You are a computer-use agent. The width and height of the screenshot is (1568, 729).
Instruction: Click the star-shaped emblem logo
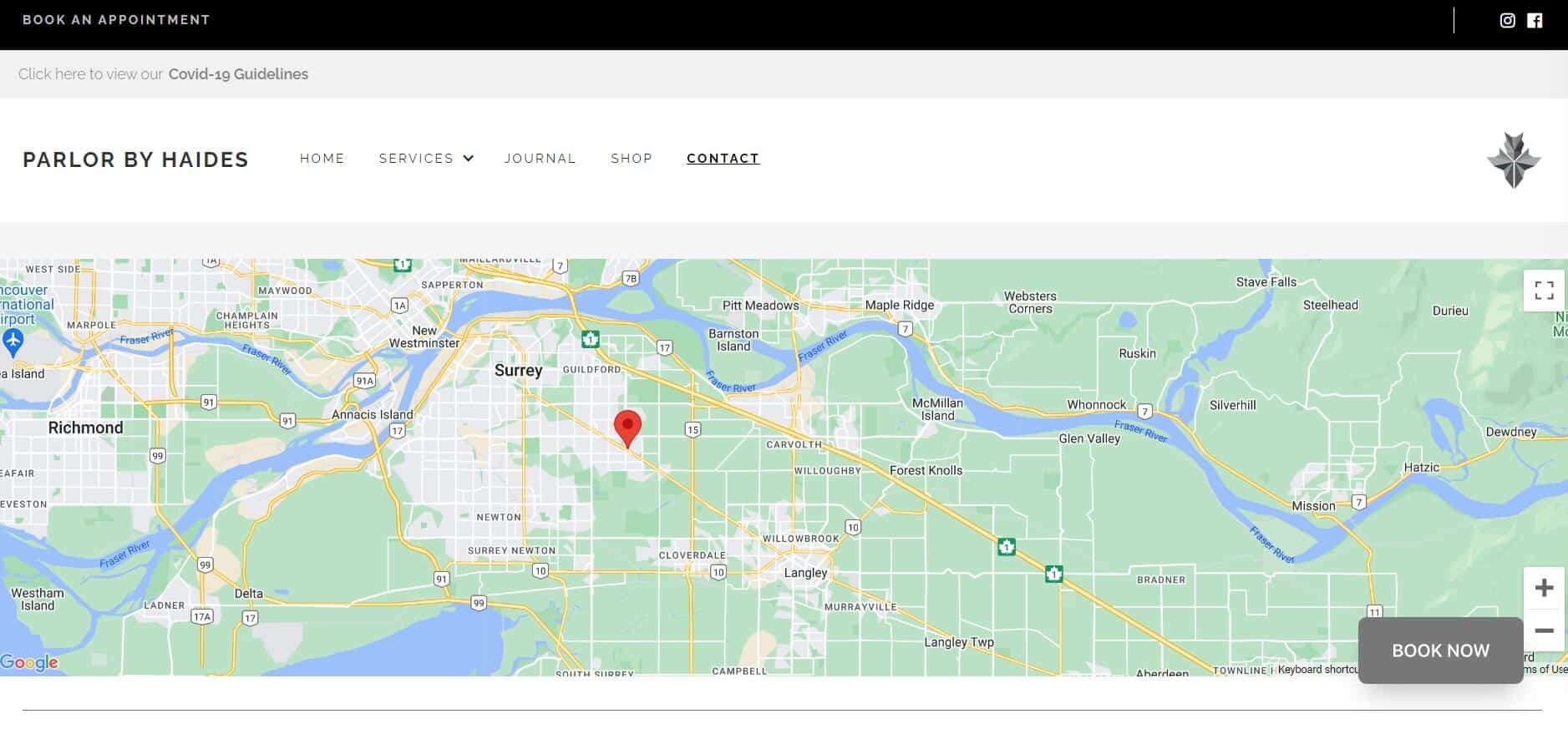(x=1514, y=159)
